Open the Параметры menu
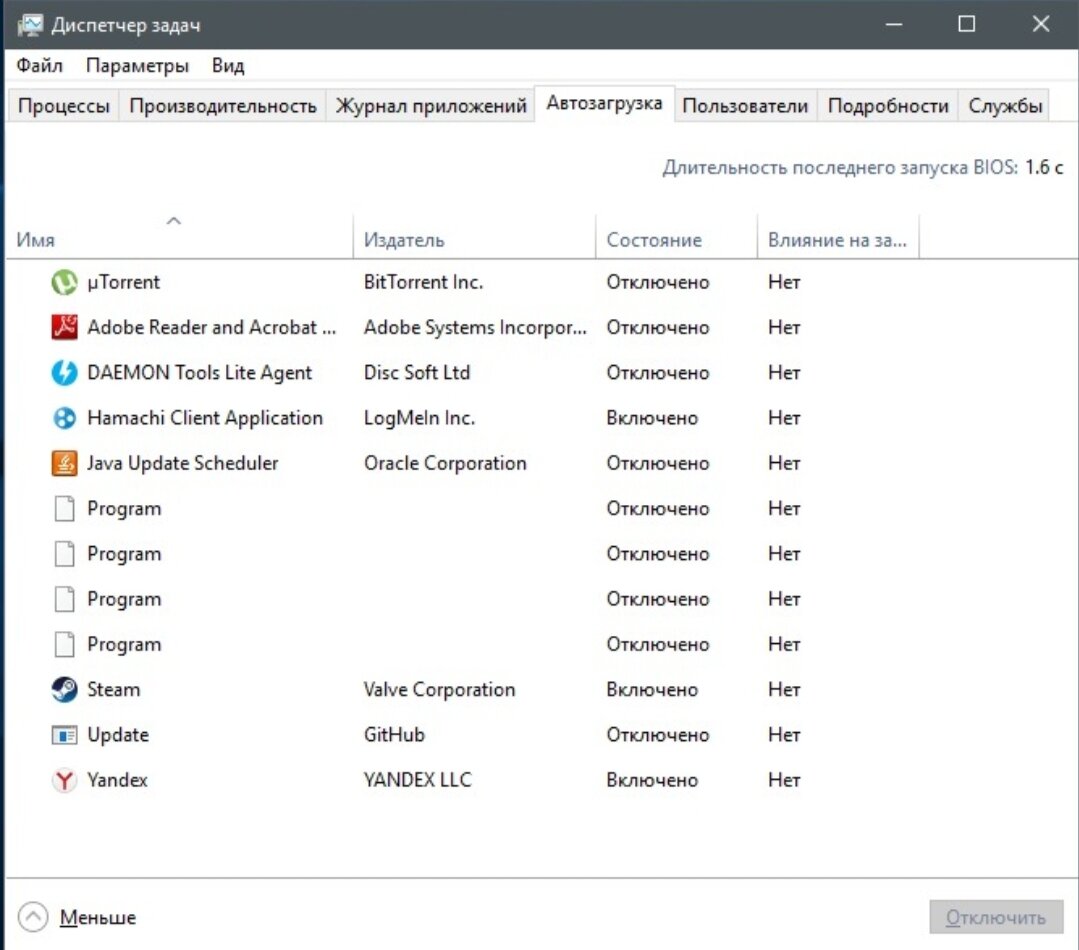1079x950 pixels. click(x=137, y=65)
